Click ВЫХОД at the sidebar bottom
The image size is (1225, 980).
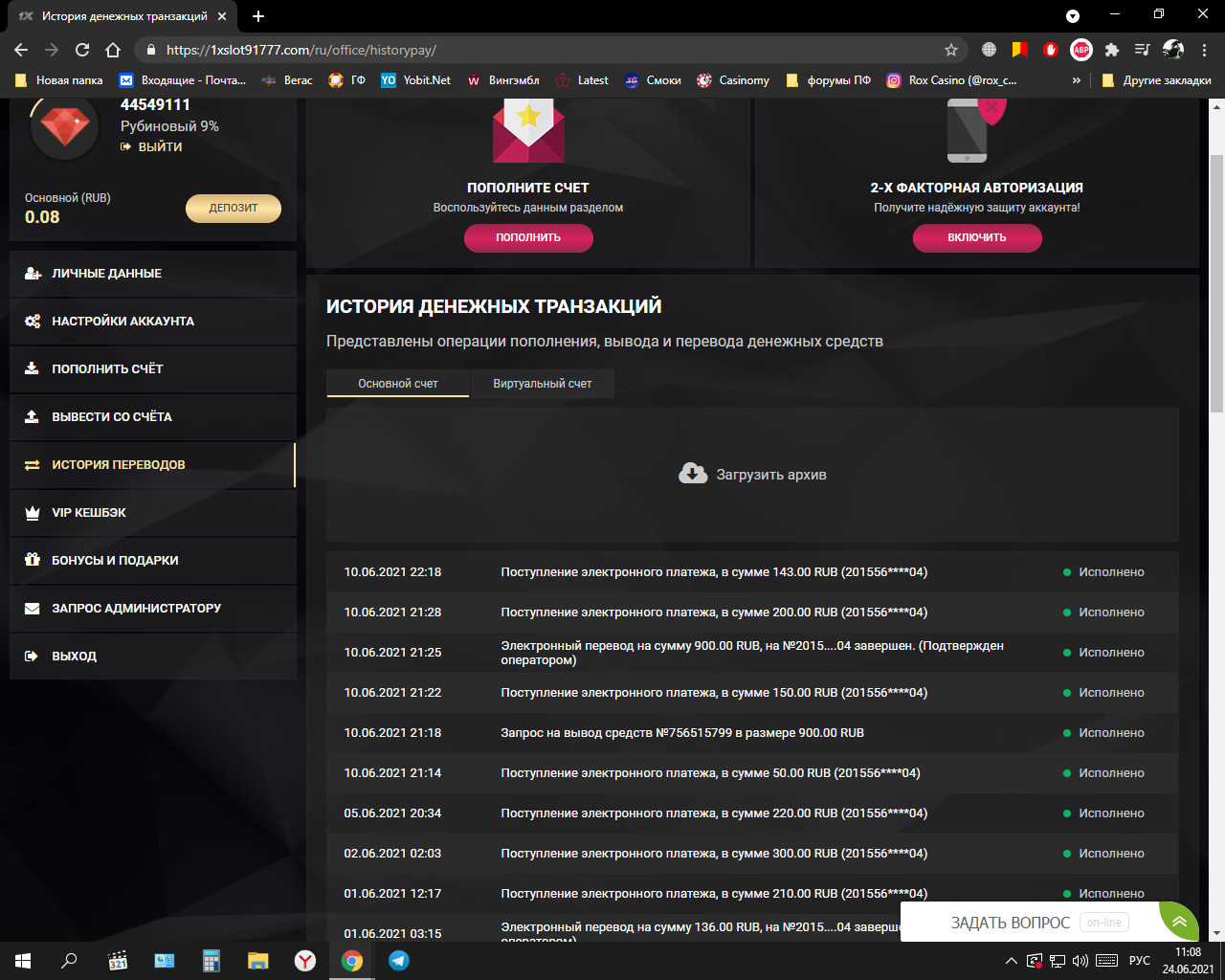click(153, 657)
